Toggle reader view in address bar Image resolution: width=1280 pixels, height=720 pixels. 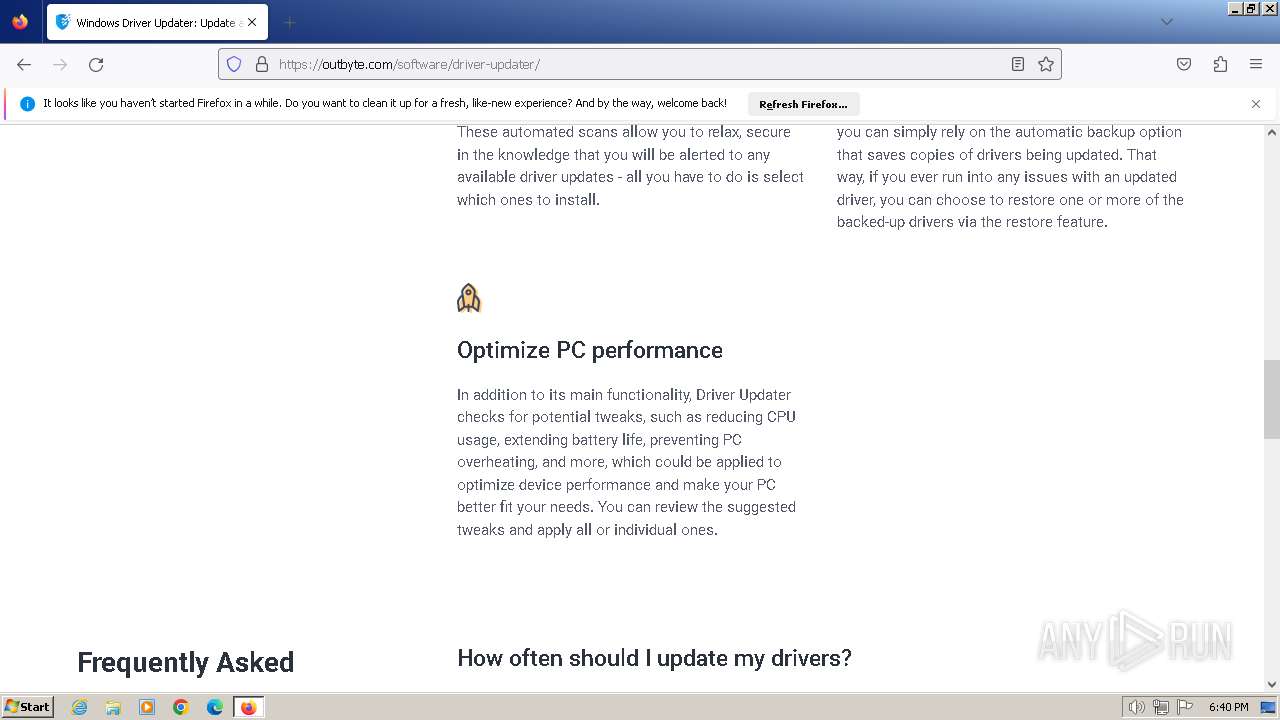[1018, 64]
